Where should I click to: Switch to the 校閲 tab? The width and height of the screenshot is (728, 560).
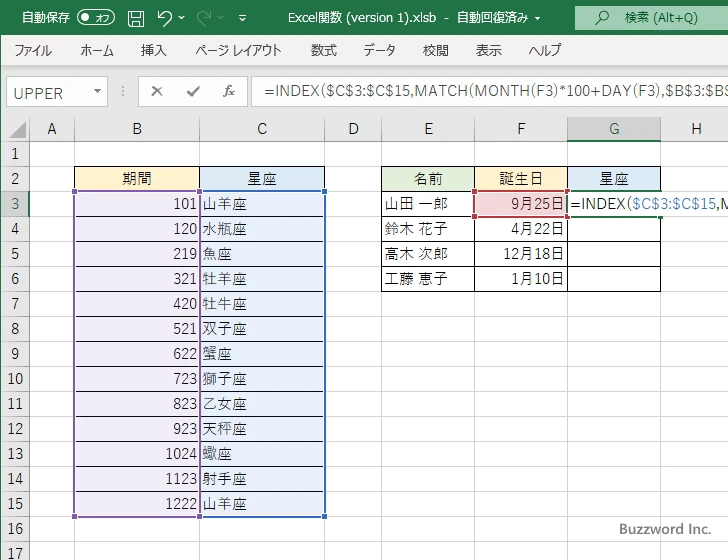436,50
